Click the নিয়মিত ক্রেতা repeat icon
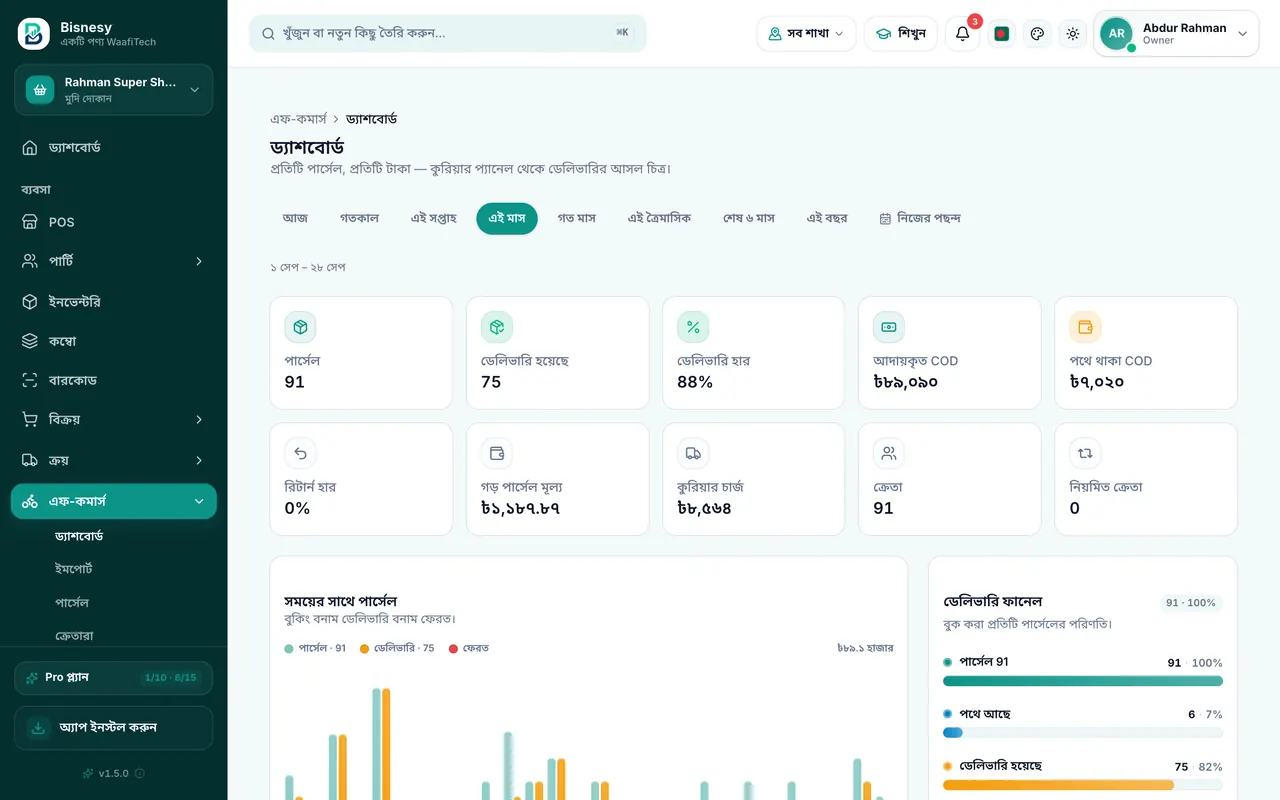1280x800 pixels. coord(1085,453)
